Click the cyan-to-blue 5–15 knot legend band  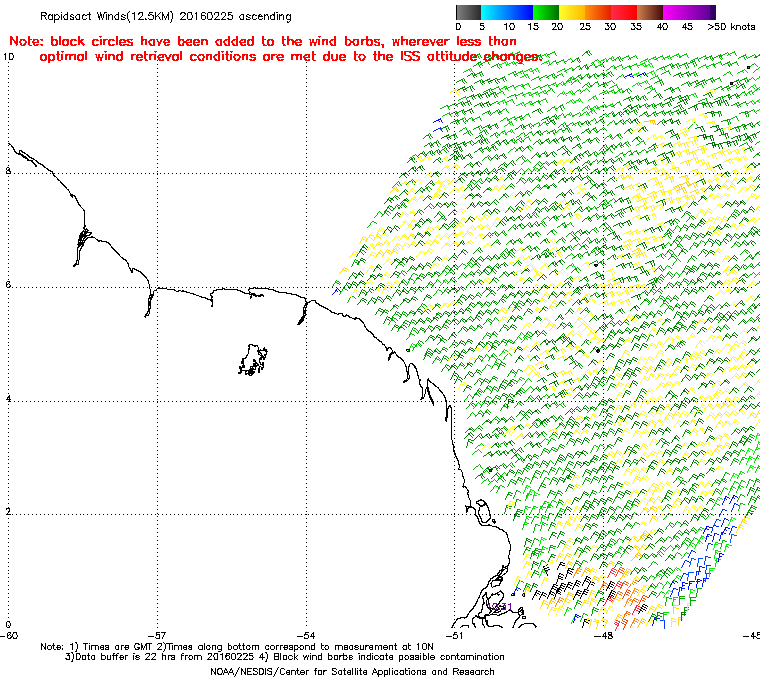(x=507, y=12)
